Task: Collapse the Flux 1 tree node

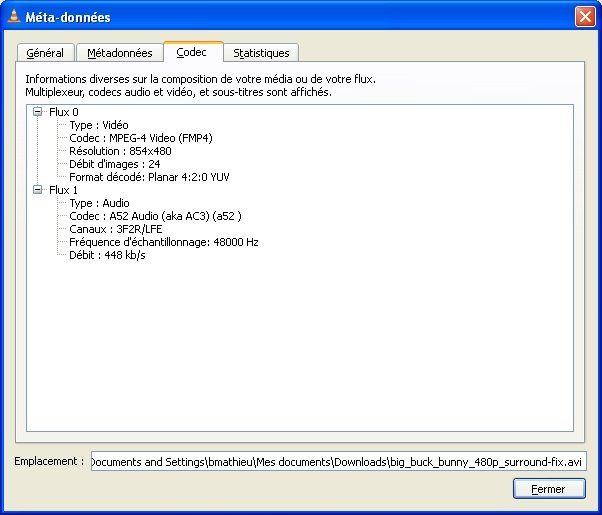Action: (x=38, y=190)
